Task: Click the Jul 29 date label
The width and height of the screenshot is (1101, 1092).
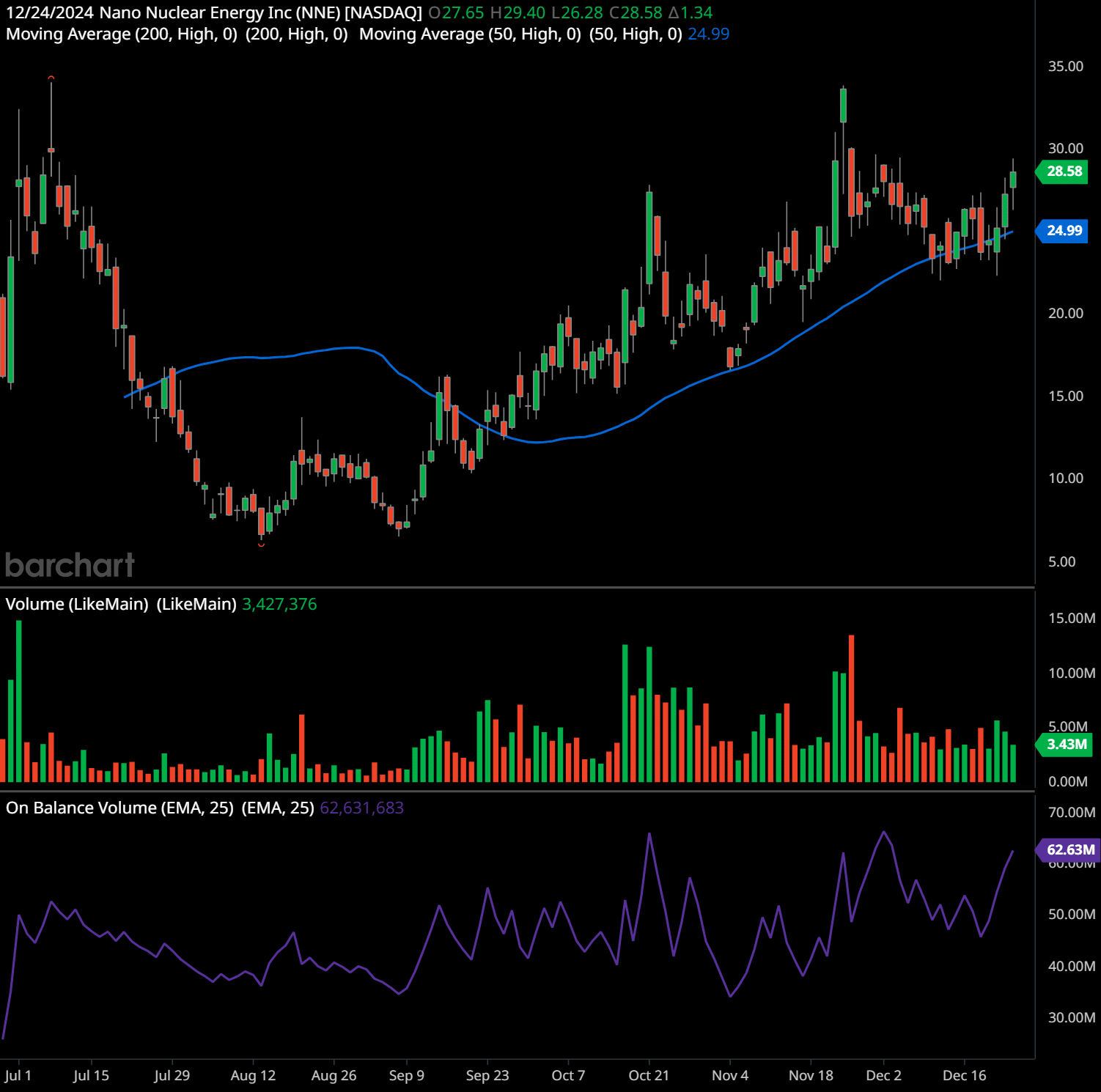Action: [172, 1076]
